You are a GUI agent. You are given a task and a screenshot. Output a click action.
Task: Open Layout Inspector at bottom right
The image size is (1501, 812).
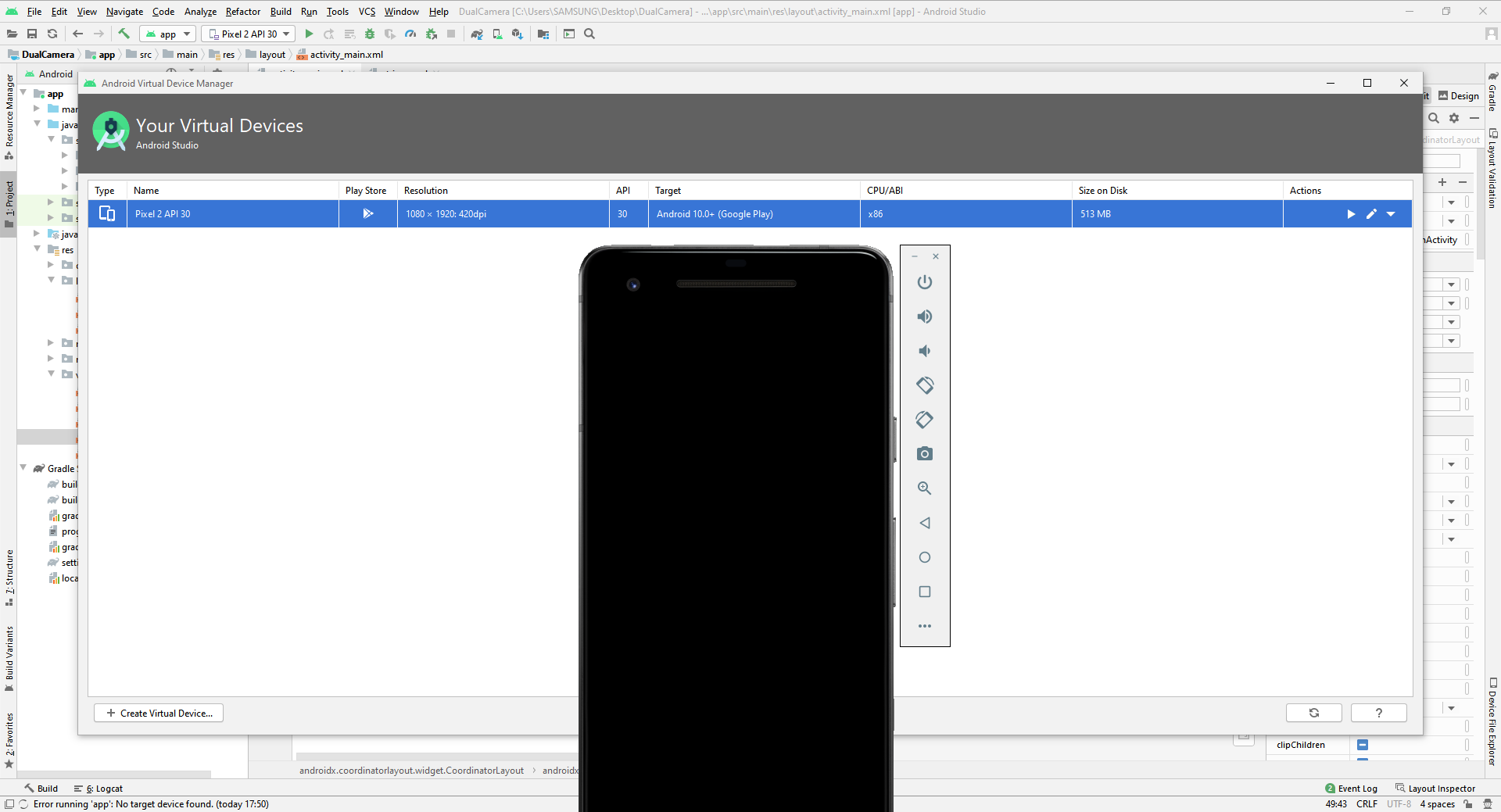click(1435, 789)
